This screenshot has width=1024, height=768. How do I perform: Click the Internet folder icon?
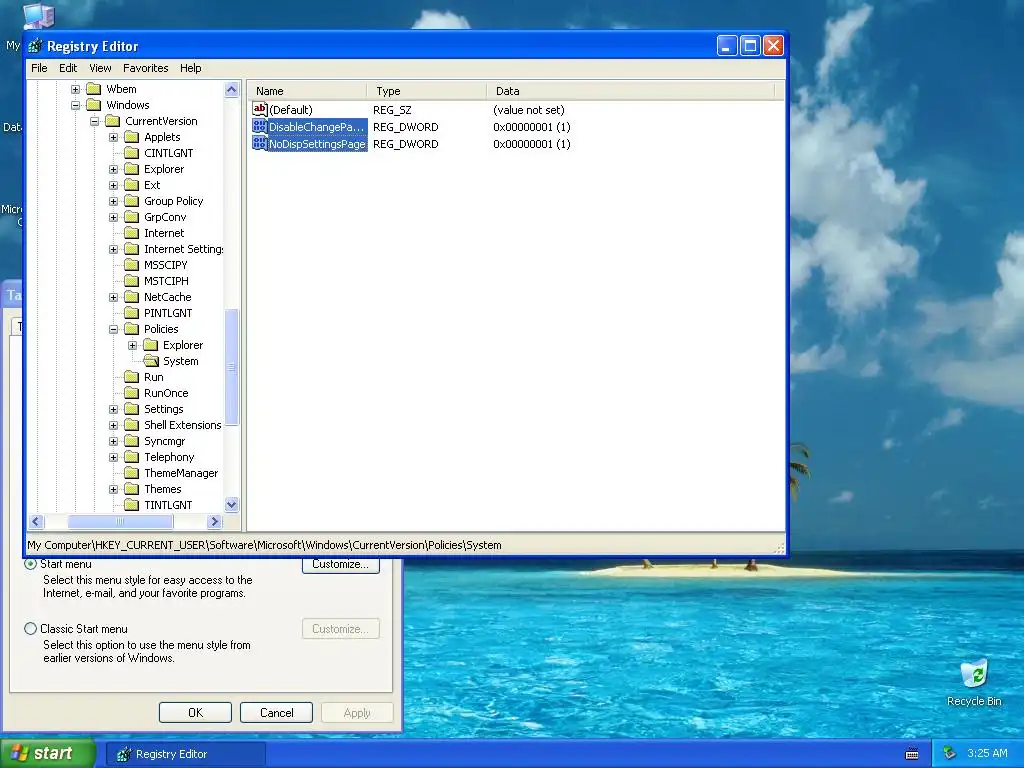(x=132, y=233)
